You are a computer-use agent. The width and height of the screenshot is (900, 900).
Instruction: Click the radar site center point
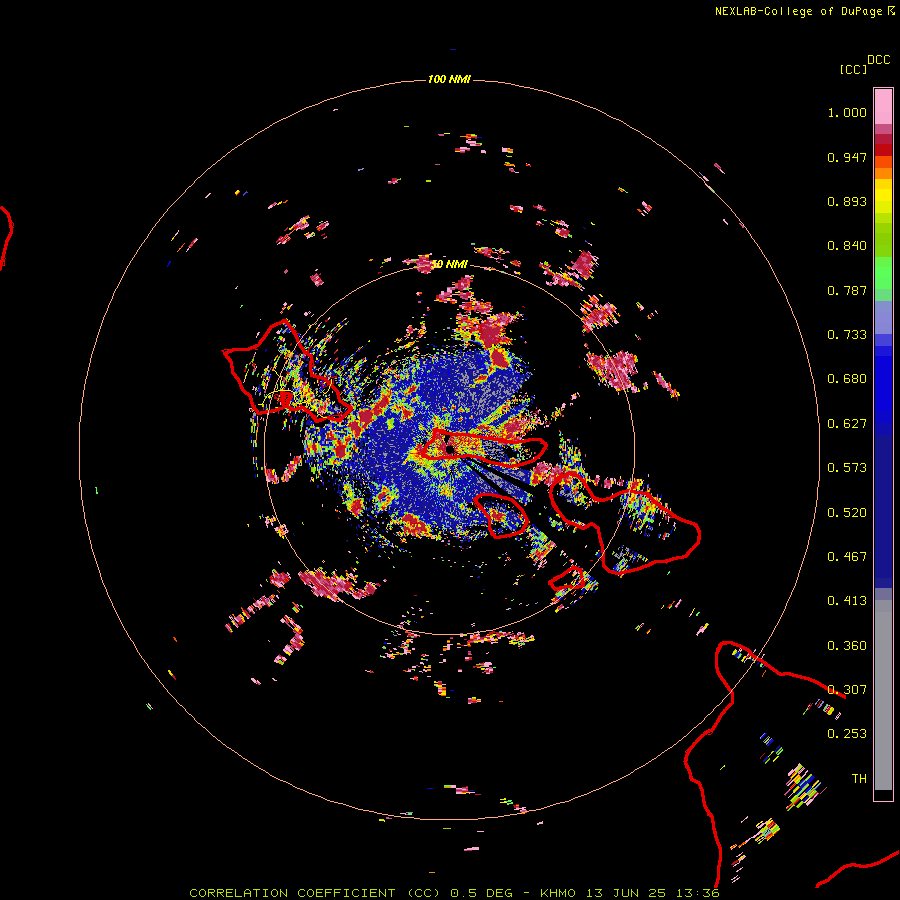(449, 449)
